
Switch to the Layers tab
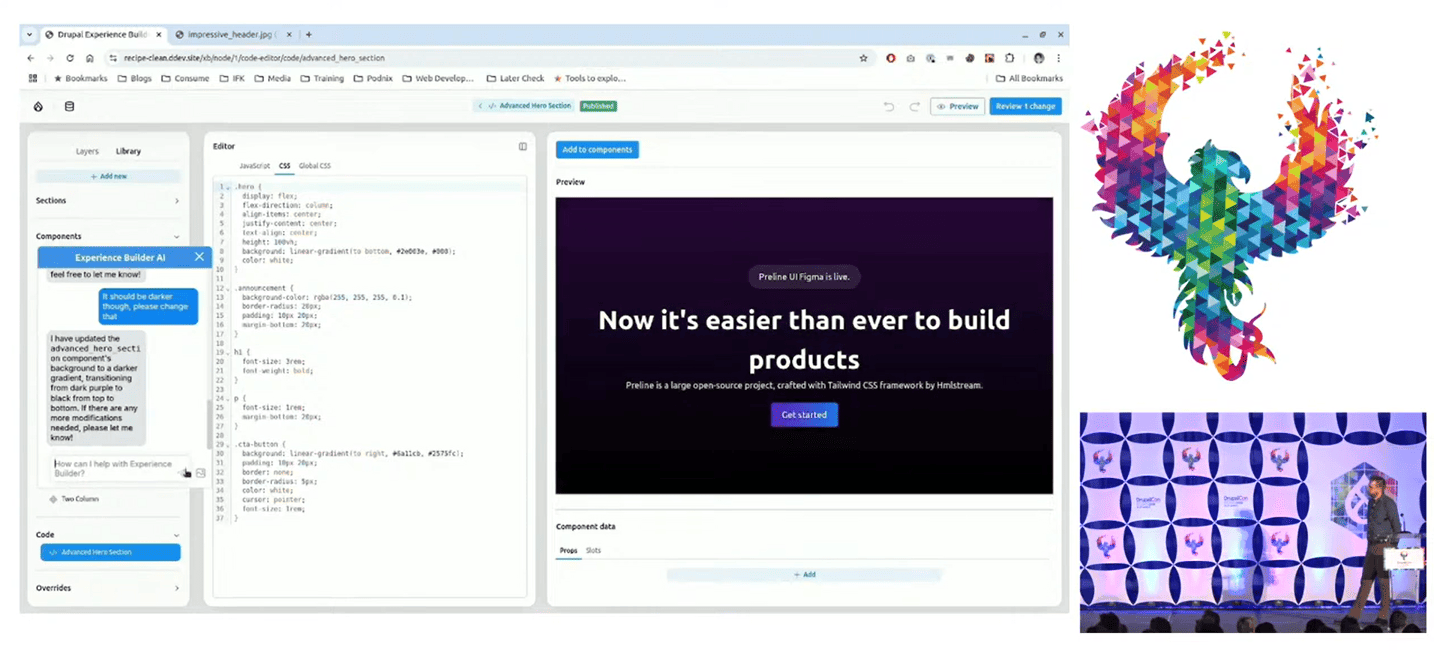click(x=87, y=151)
